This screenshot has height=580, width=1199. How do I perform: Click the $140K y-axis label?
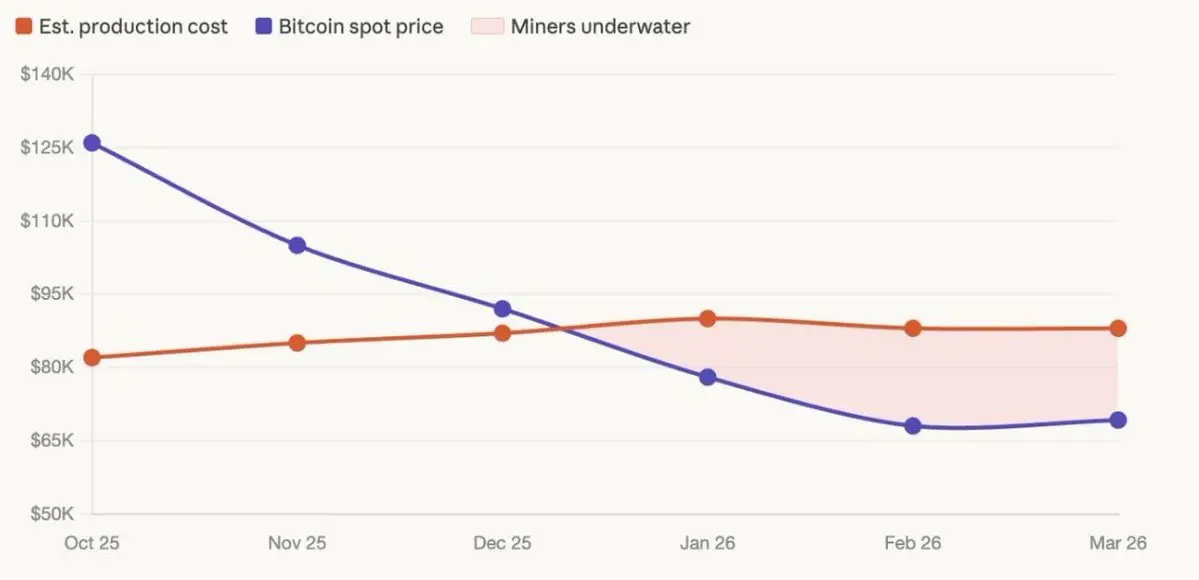click(47, 74)
